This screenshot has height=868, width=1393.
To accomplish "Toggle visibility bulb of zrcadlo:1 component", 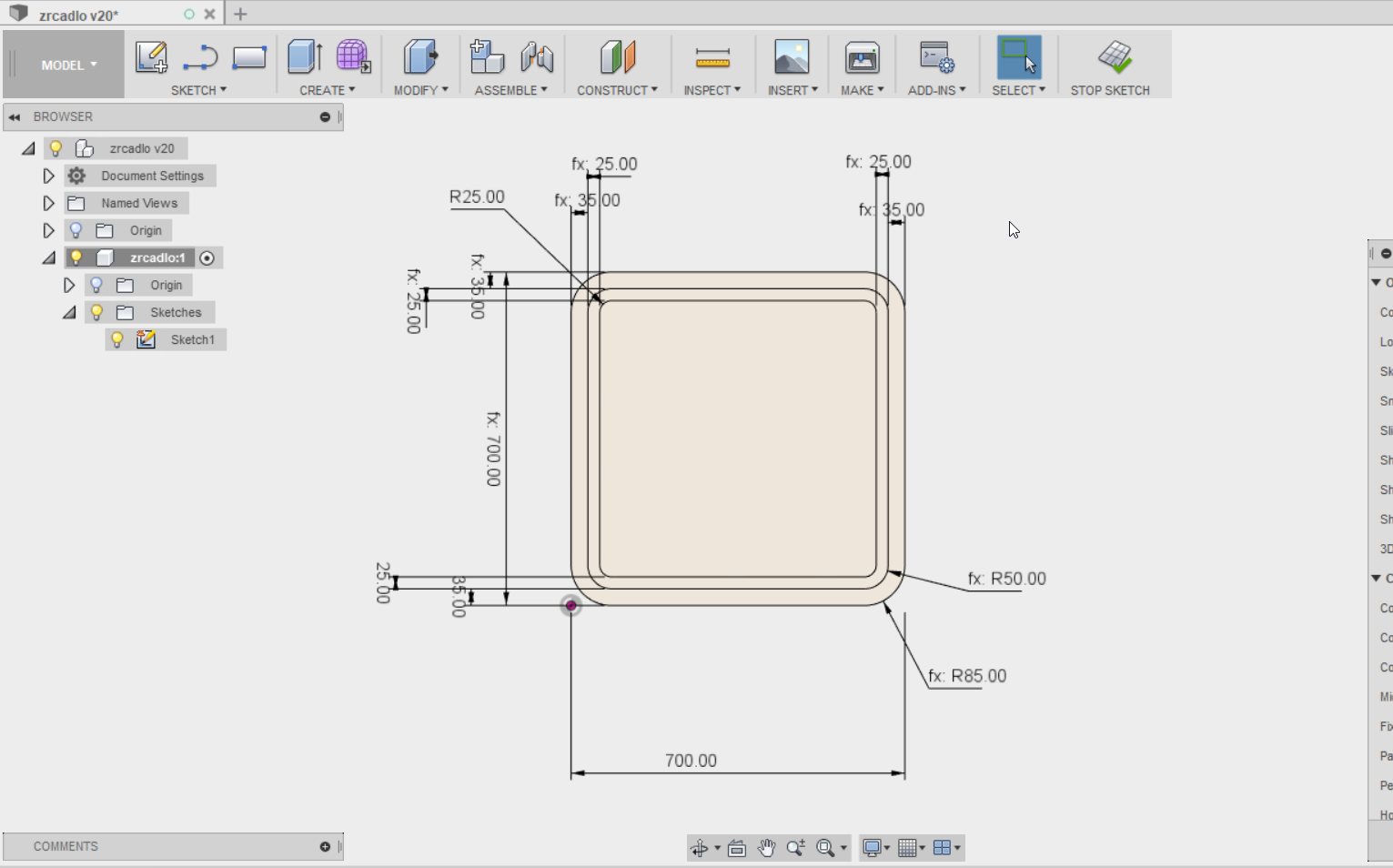I will click(76, 257).
